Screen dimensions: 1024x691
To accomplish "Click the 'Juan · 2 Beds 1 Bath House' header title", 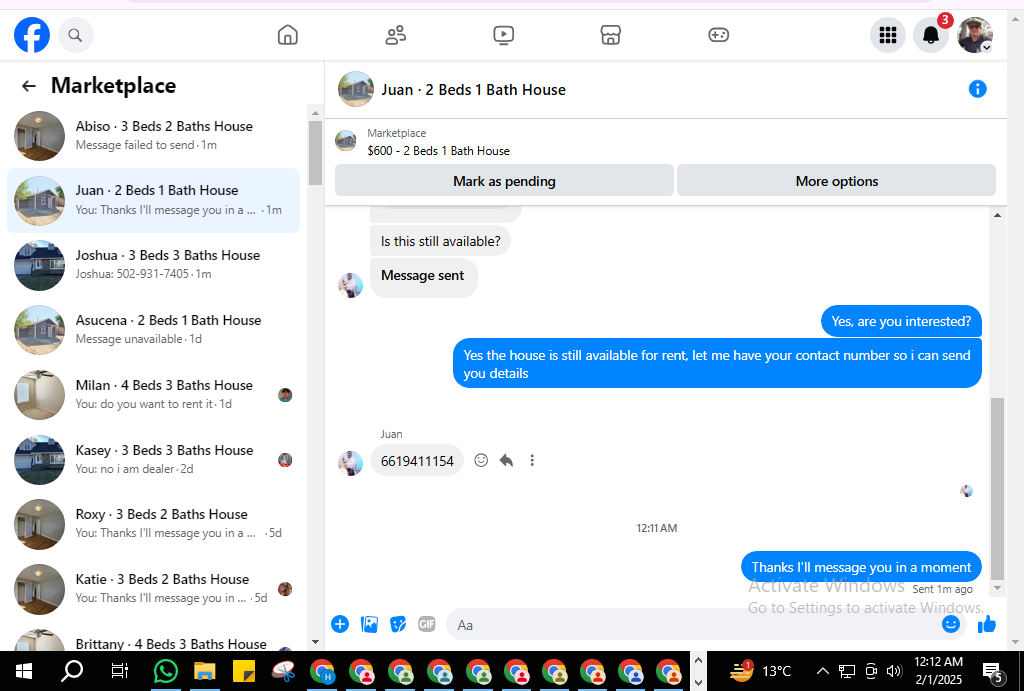I will (x=473, y=90).
